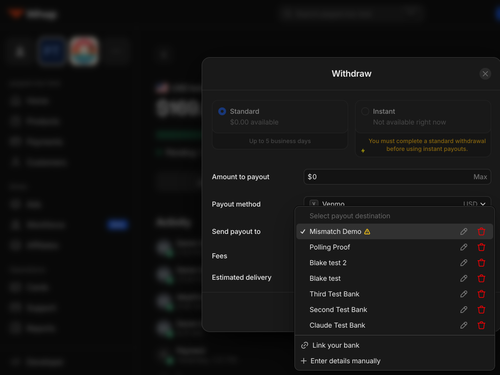The width and height of the screenshot is (500, 375).
Task: Close the Withdraw dialog
Action: 485,74
